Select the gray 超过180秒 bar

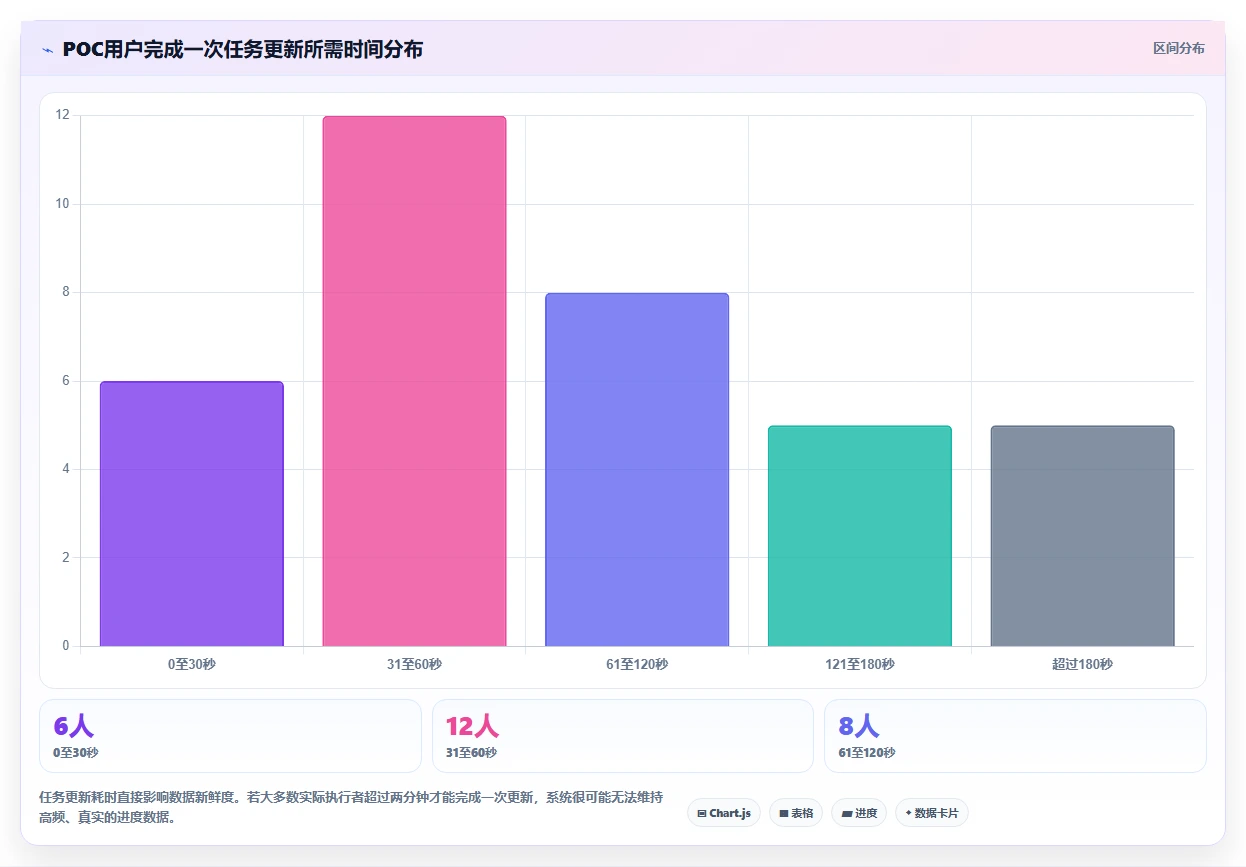[x=1082, y=536]
